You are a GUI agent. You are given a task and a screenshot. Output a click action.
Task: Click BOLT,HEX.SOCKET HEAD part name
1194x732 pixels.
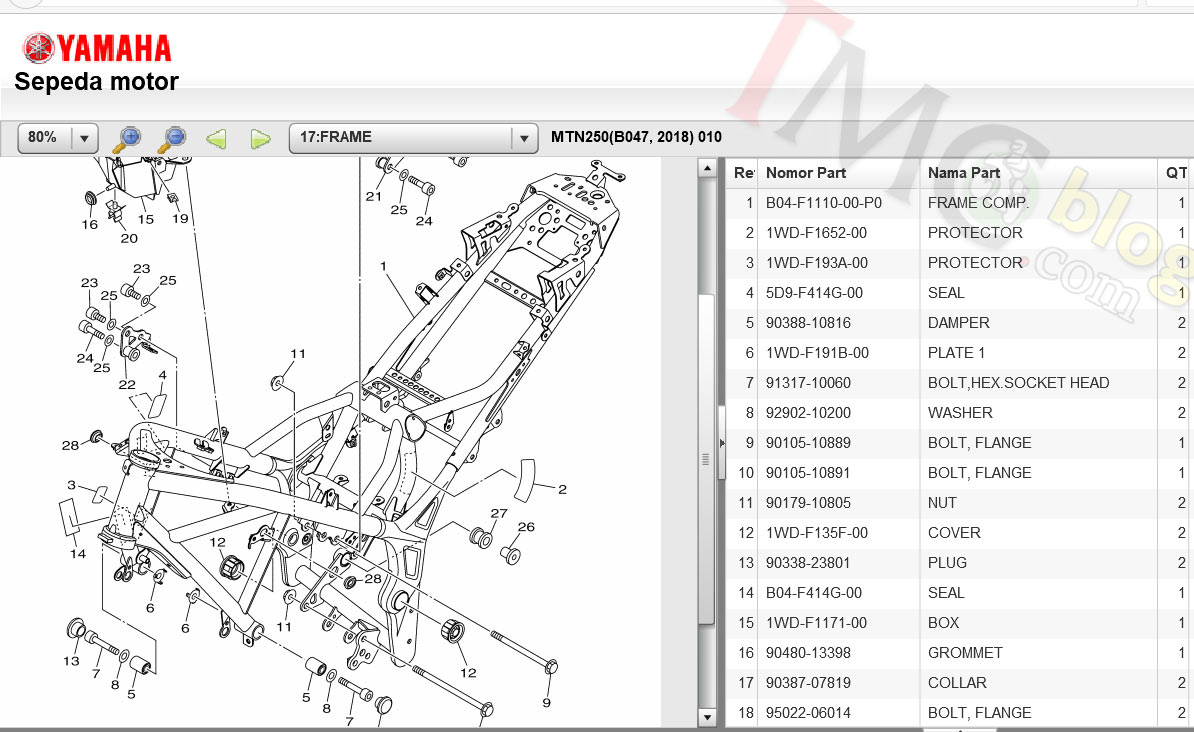pyautogui.click(x=1018, y=383)
